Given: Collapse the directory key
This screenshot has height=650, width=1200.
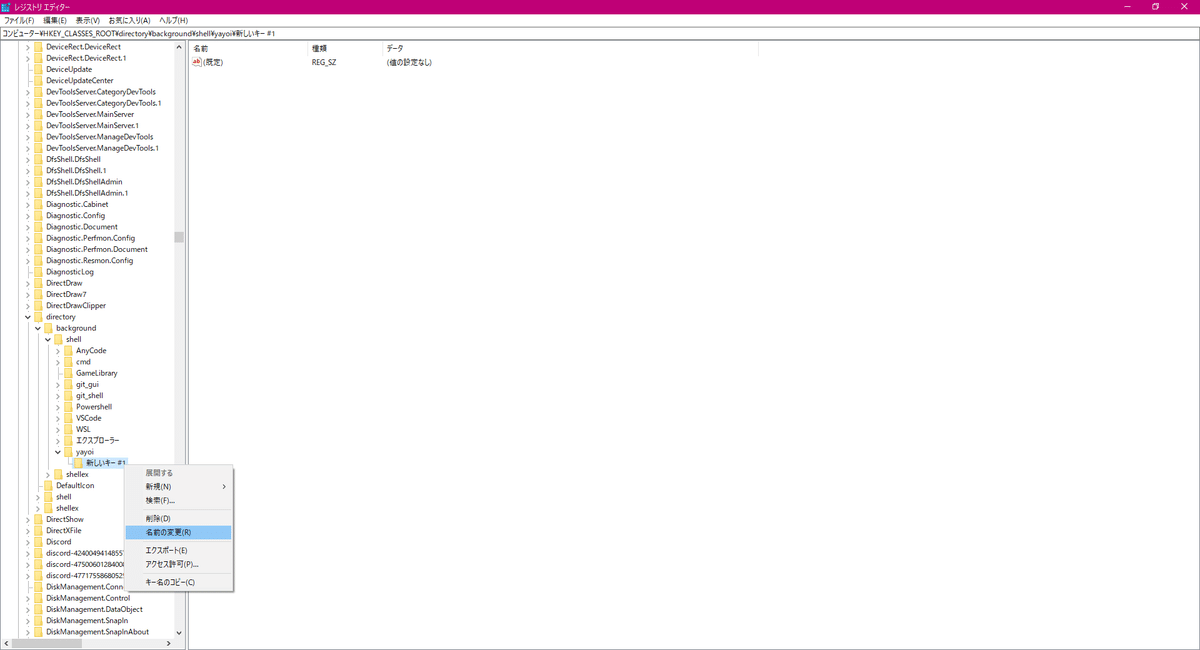Looking at the screenshot, I should pyautogui.click(x=27, y=317).
